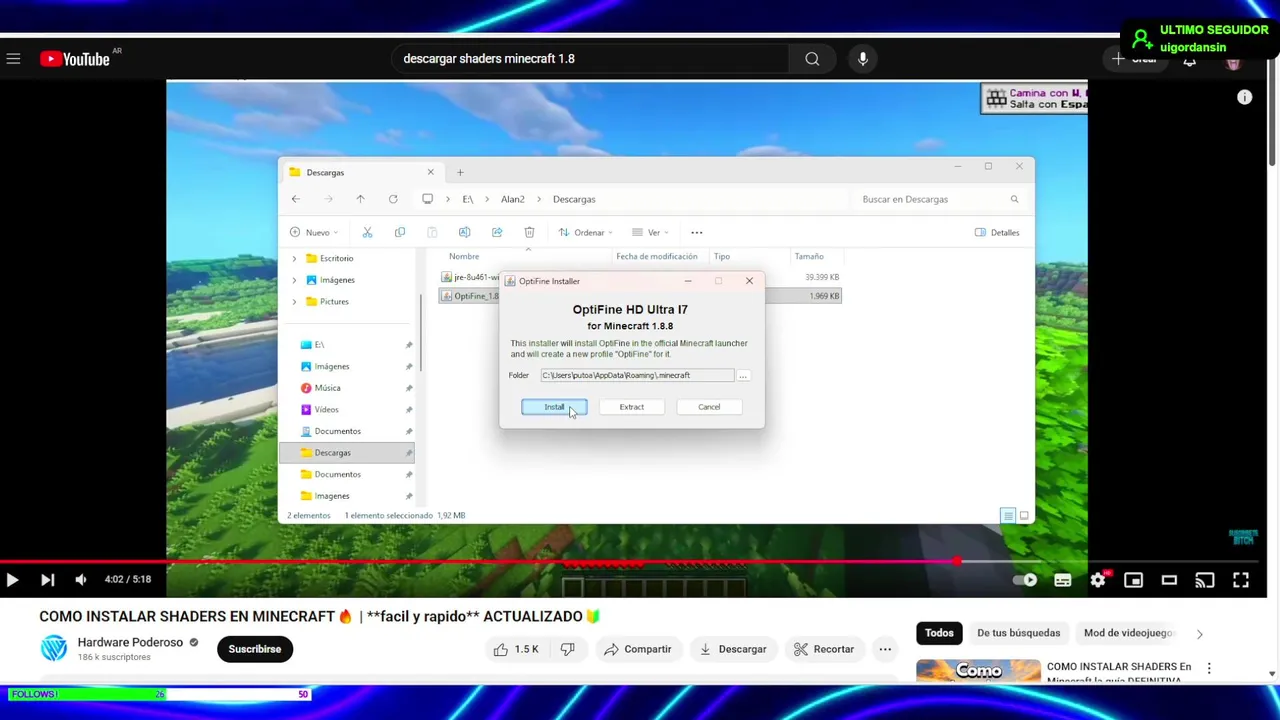
Task: Toggle the autoplay switch
Action: 1025,580
